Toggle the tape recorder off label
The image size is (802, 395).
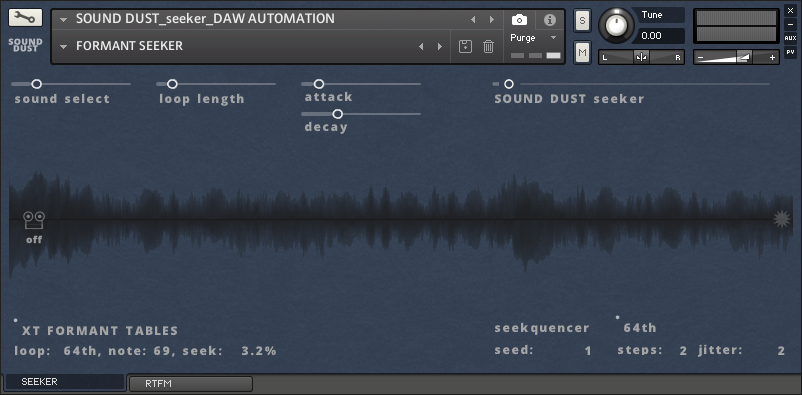[x=34, y=239]
